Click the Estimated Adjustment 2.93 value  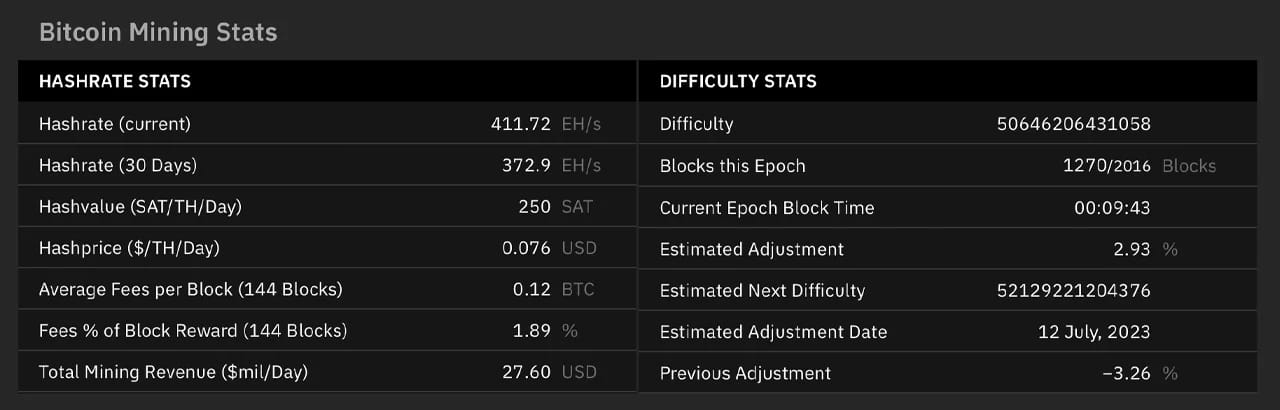[1132, 249]
